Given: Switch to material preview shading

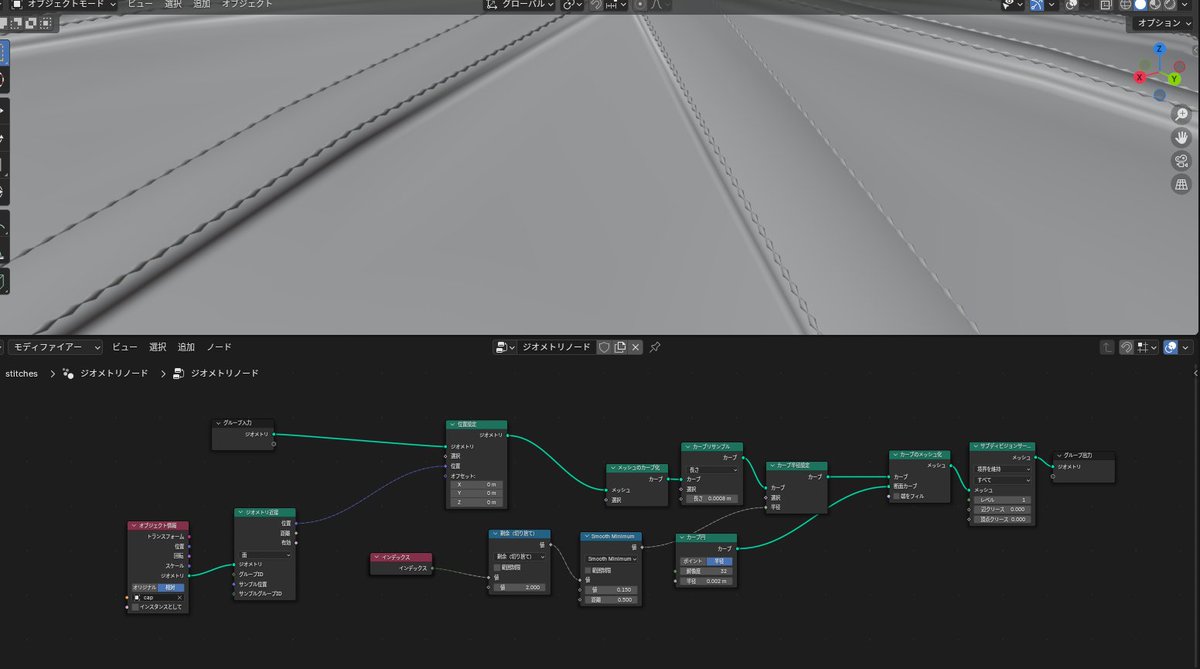Looking at the screenshot, I should point(1155,4).
